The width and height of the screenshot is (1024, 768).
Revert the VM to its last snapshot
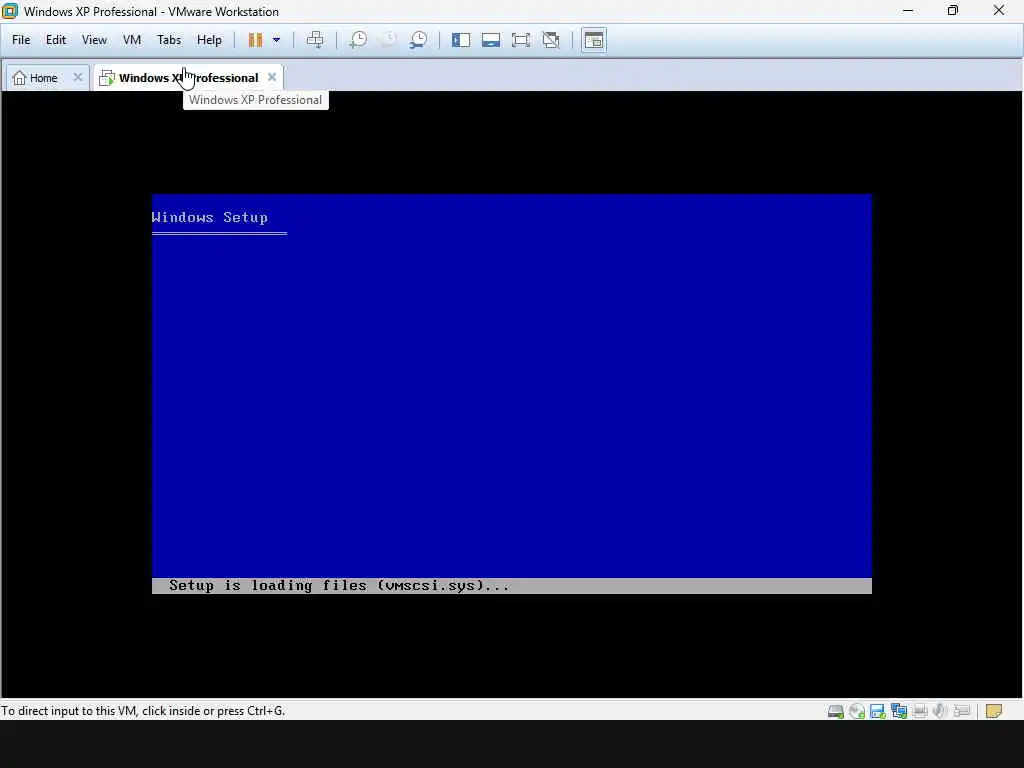pos(388,40)
